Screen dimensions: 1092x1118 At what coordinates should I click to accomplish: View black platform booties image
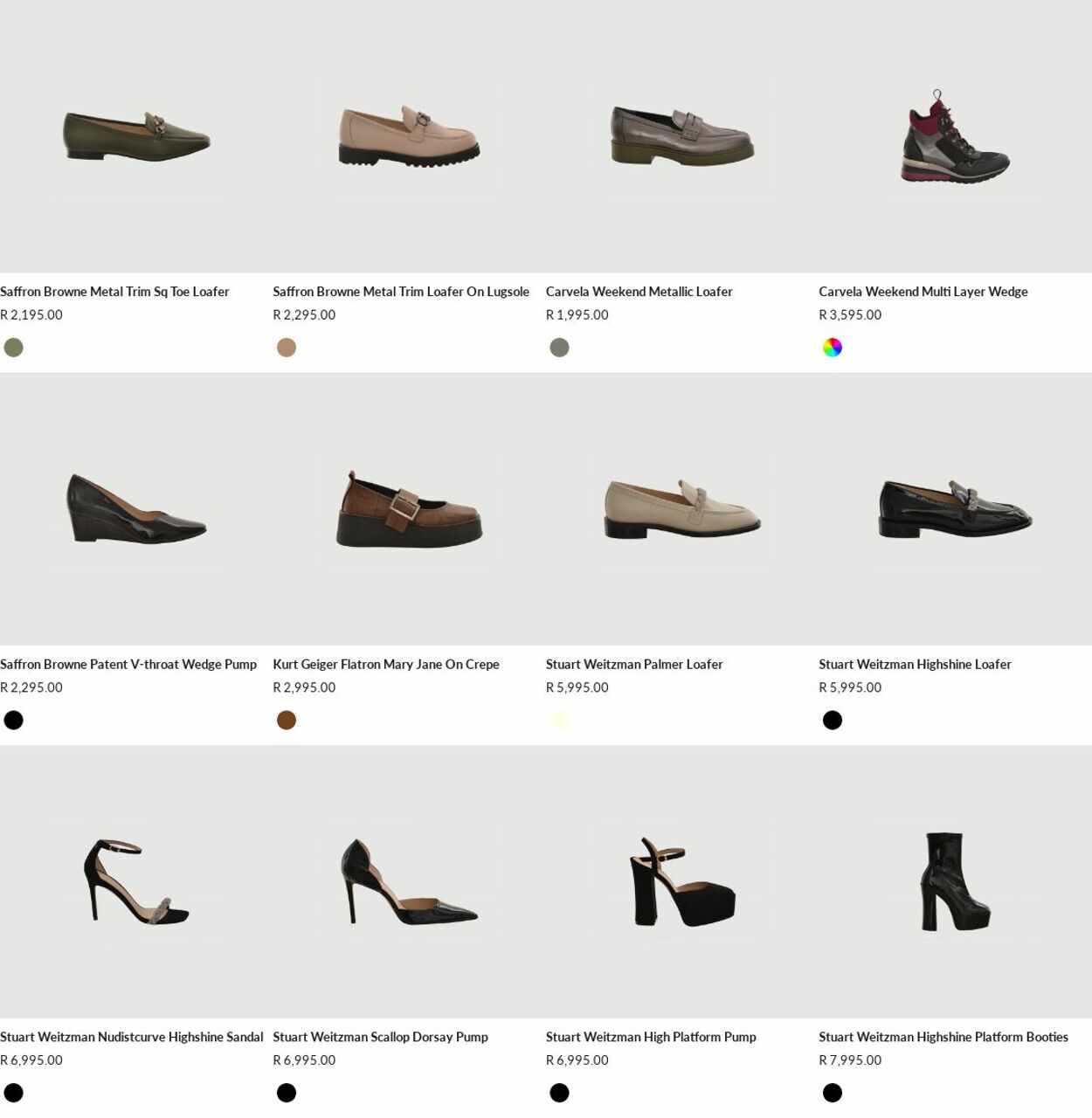(955, 882)
